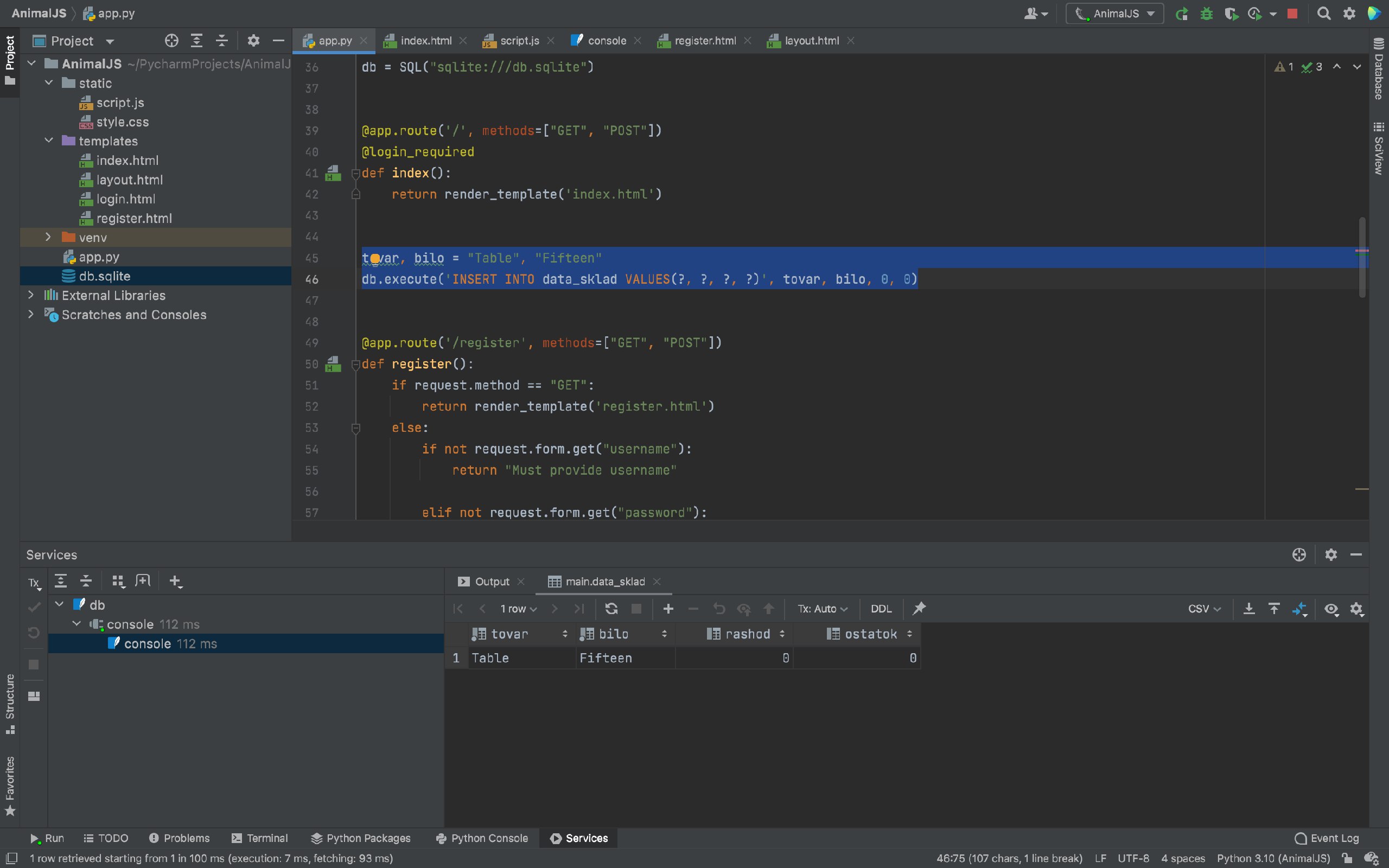Select opened file locate target icon
The image size is (1389, 868).
[x=171, y=41]
